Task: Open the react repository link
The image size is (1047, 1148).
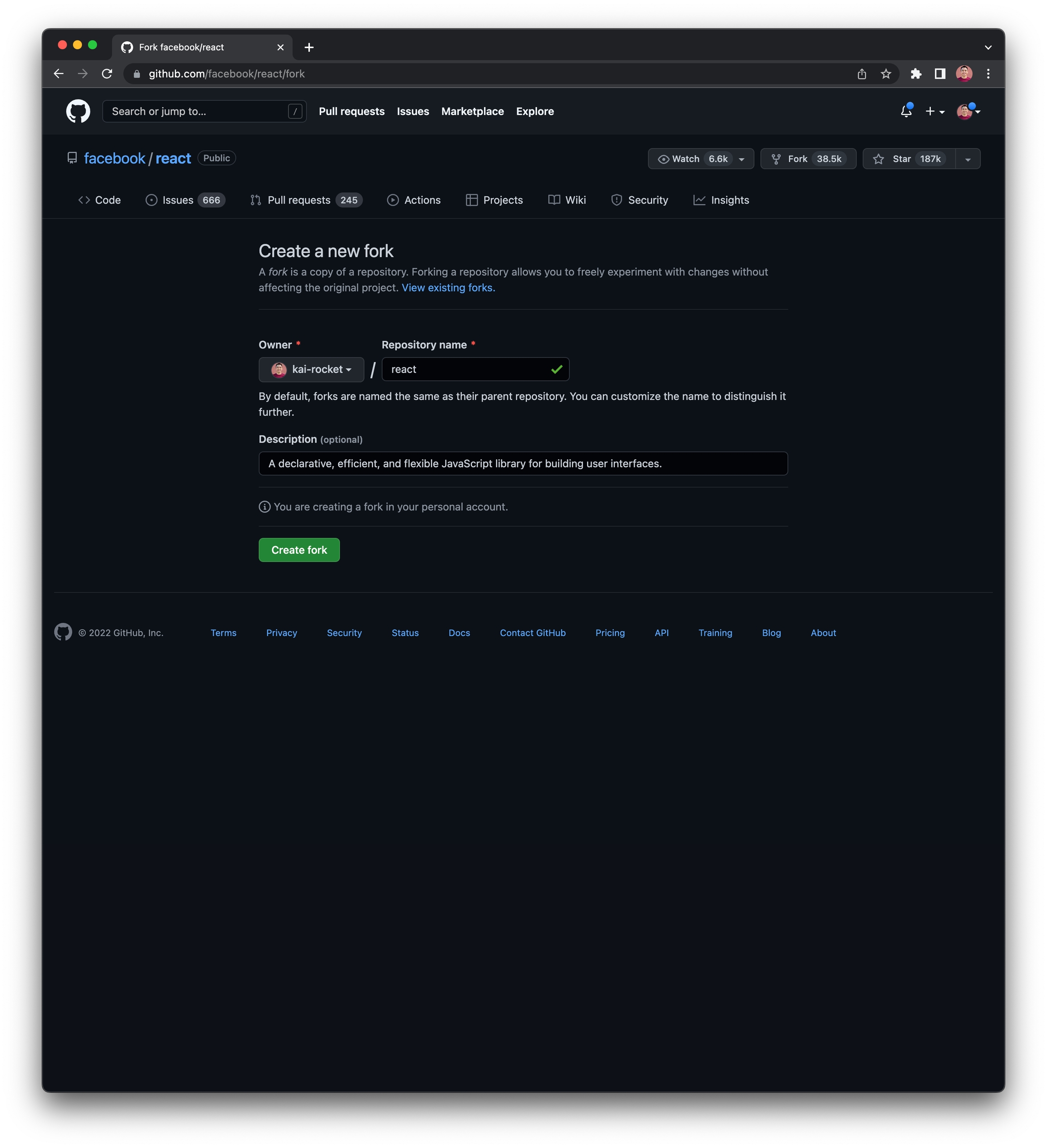Action: tap(173, 158)
